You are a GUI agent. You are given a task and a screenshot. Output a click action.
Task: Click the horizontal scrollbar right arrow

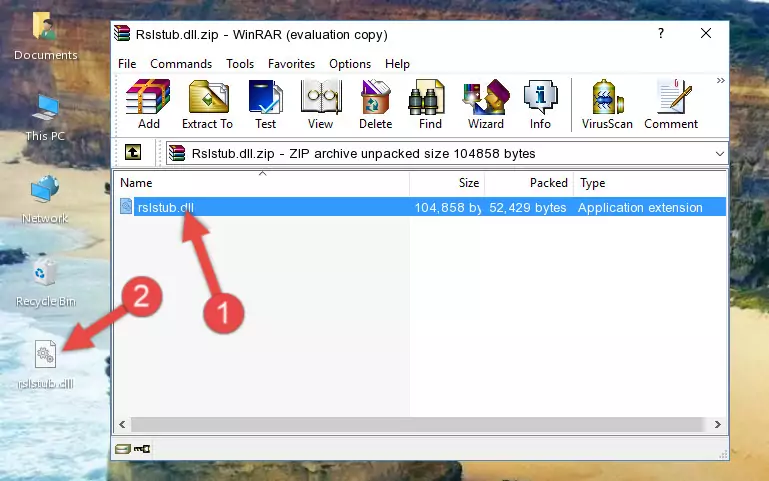coord(718,424)
